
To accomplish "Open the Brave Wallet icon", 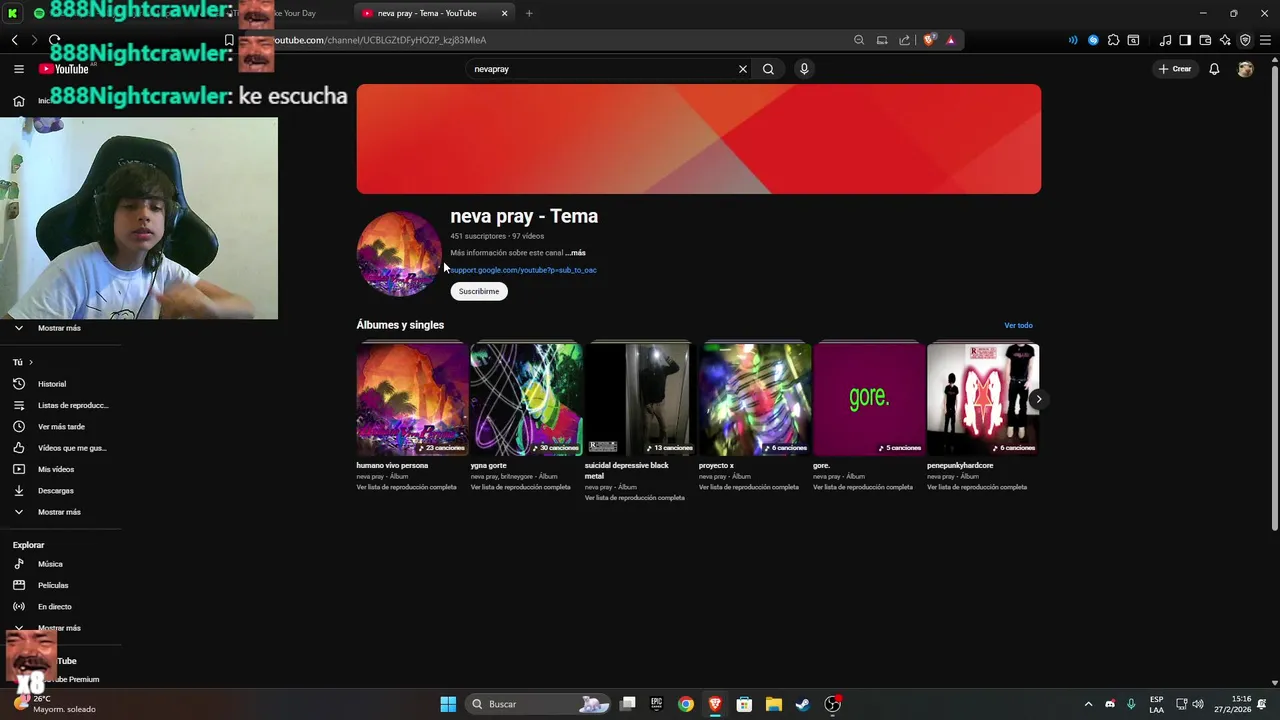I will click(1205, 40).
